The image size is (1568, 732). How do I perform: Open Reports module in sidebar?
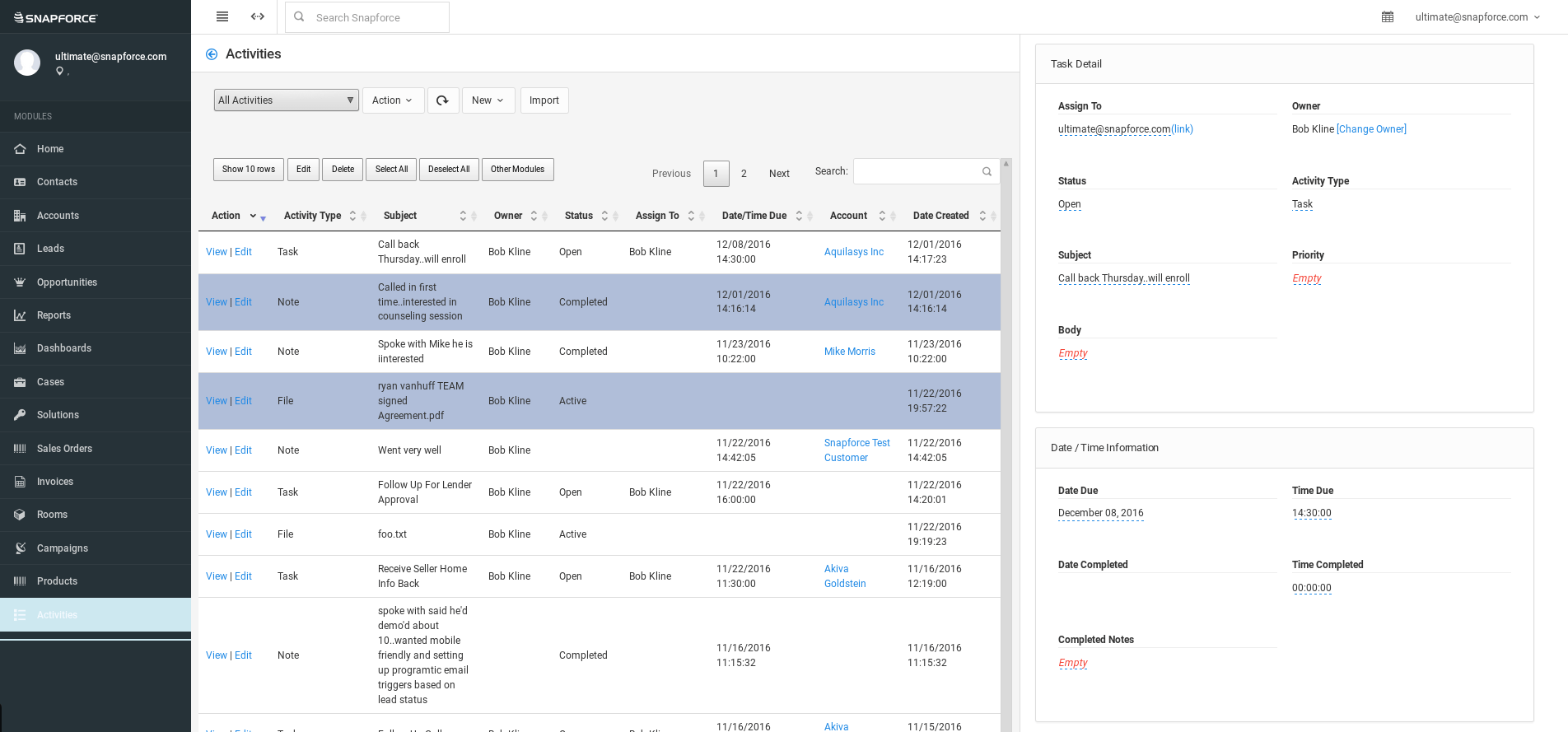point(96,315)
